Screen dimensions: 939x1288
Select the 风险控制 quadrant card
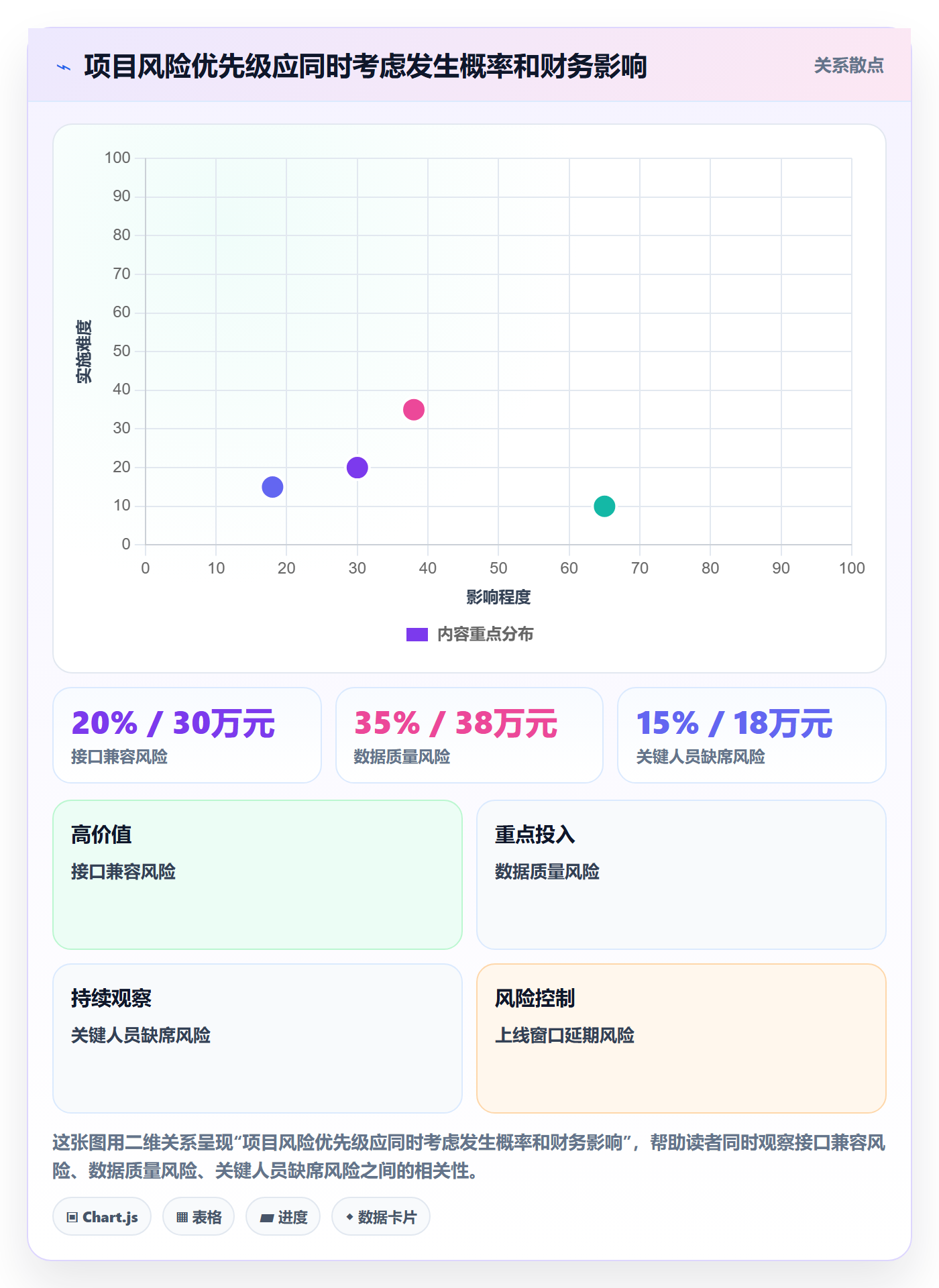[681, 1038]
